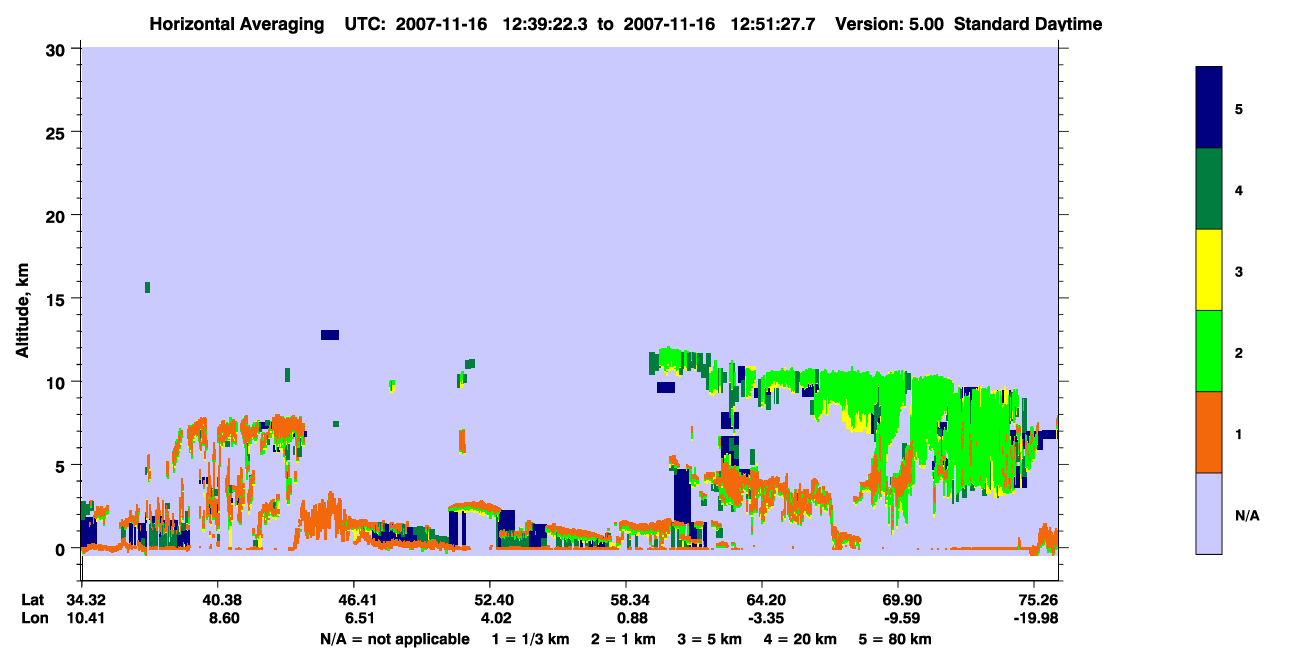The height and width of the screenshot is (667, 1300).
Task: Click the colorbar label 1
Action: click(1239, 433)
